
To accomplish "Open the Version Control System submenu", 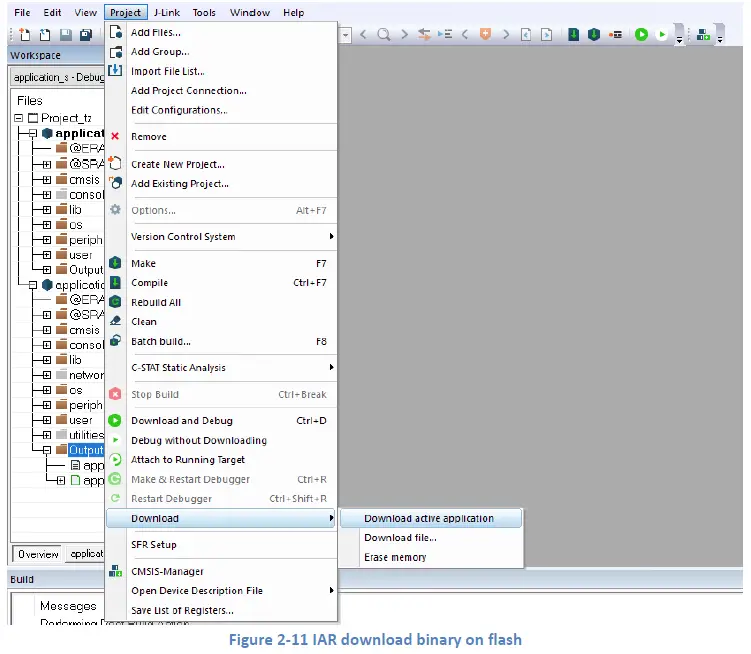I will 231,237.
